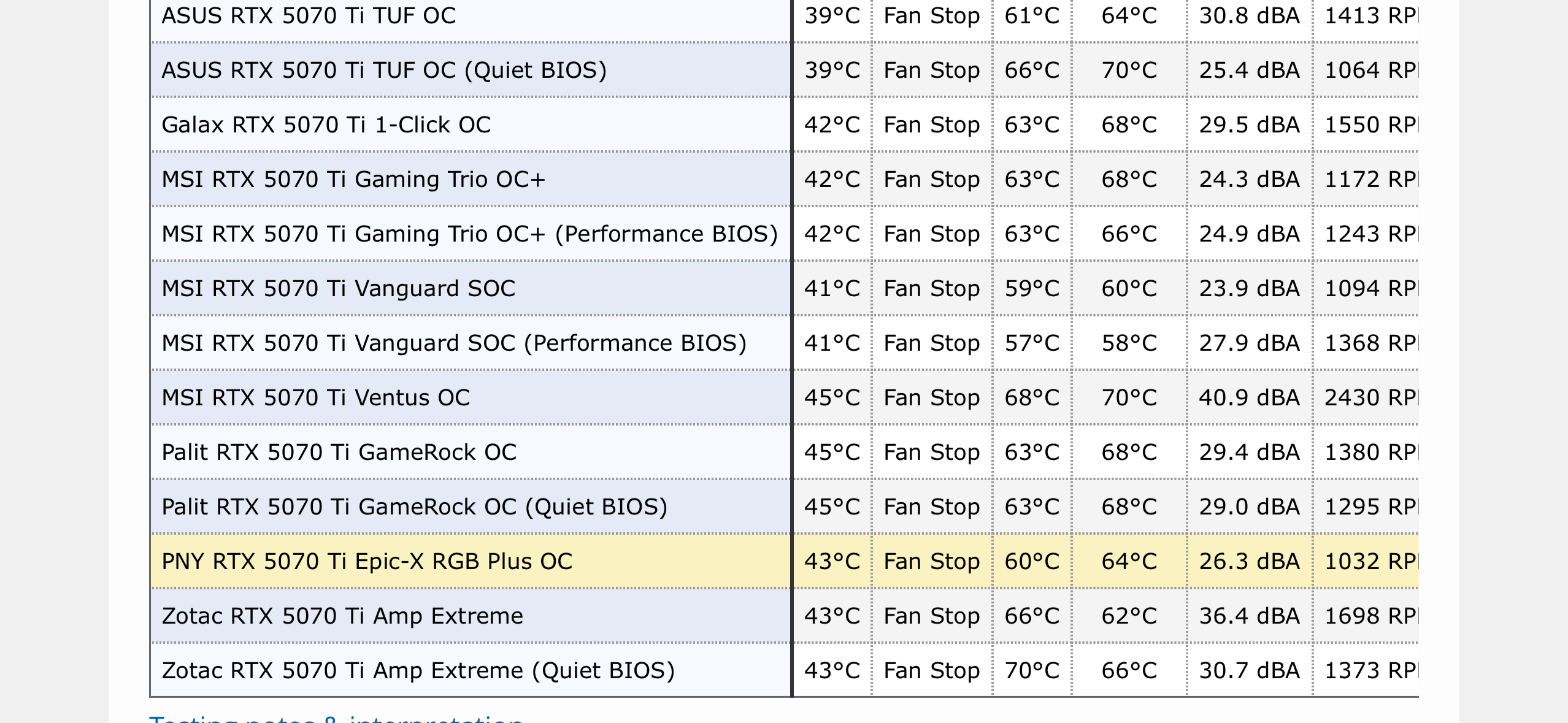Select the MSI Gaming Trio OC+ (Performance BIOS) row
This screenshot has width=1568, height=723.
coord(785,234)
